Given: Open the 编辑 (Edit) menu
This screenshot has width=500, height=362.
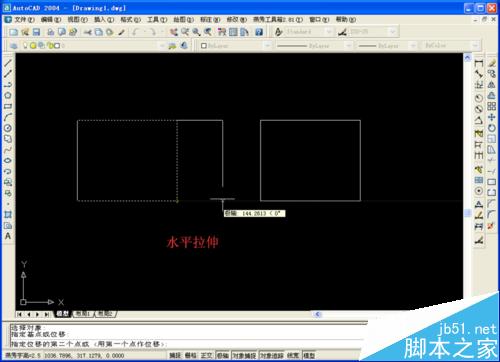Looking at the screenshot, I should pos(51,20).
